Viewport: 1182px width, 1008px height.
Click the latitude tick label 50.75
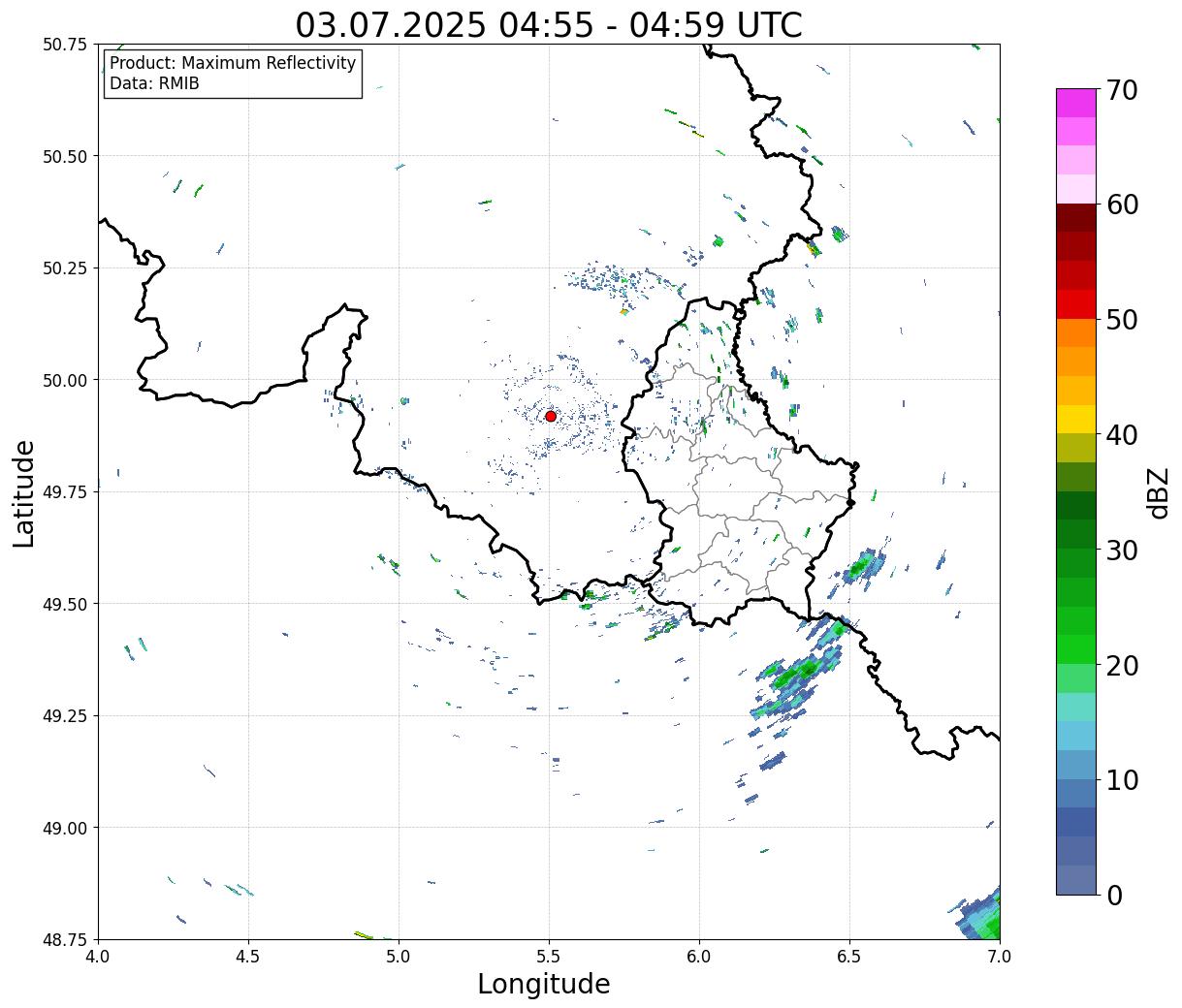(65, 45)
